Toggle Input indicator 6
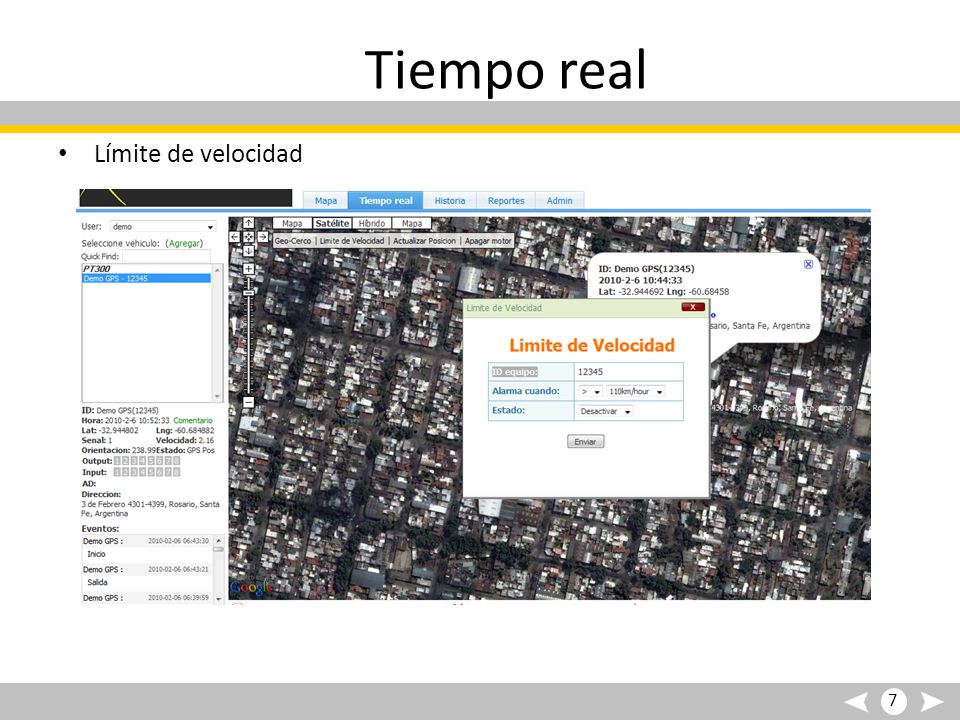Image resolution: width=960 pixels, height=720 pixels. click(159, 473)
